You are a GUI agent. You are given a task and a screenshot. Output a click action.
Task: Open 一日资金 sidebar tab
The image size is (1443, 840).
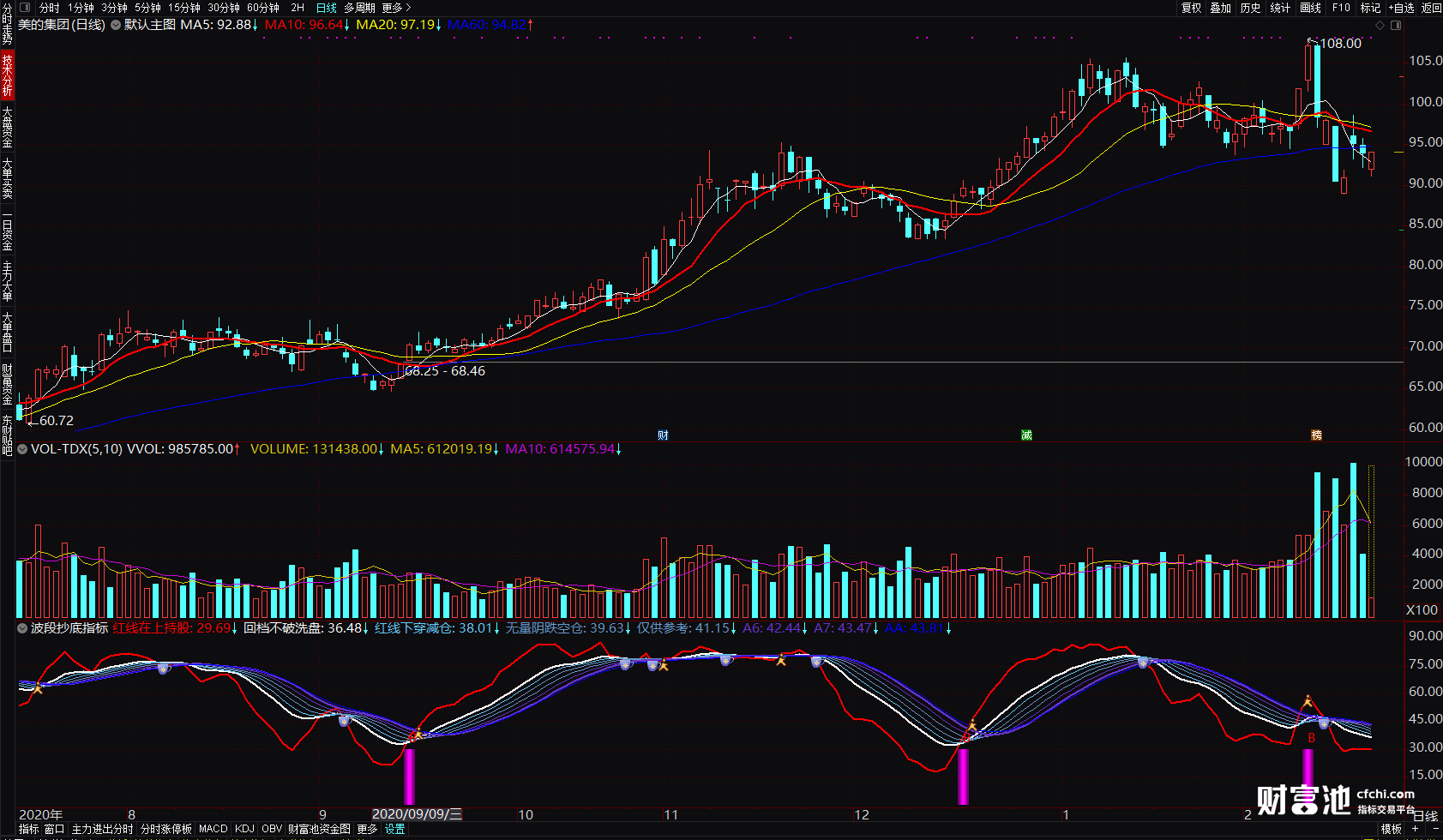pyautogui.click(x=7, y=231)
